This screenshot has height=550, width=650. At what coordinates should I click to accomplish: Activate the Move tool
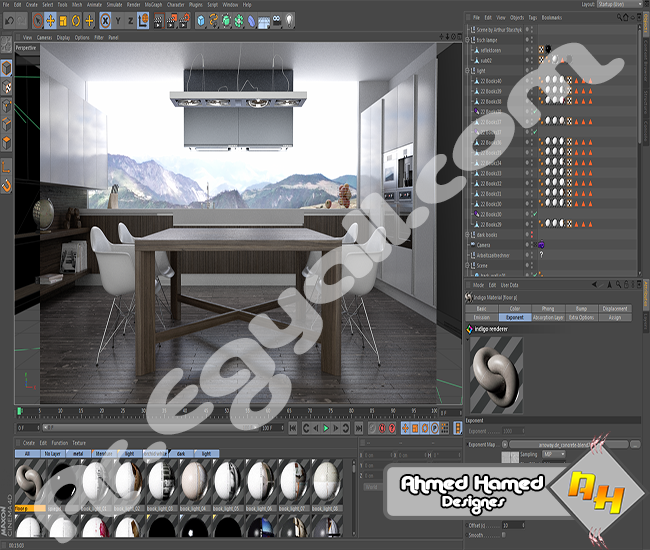[x=51, y=21]
